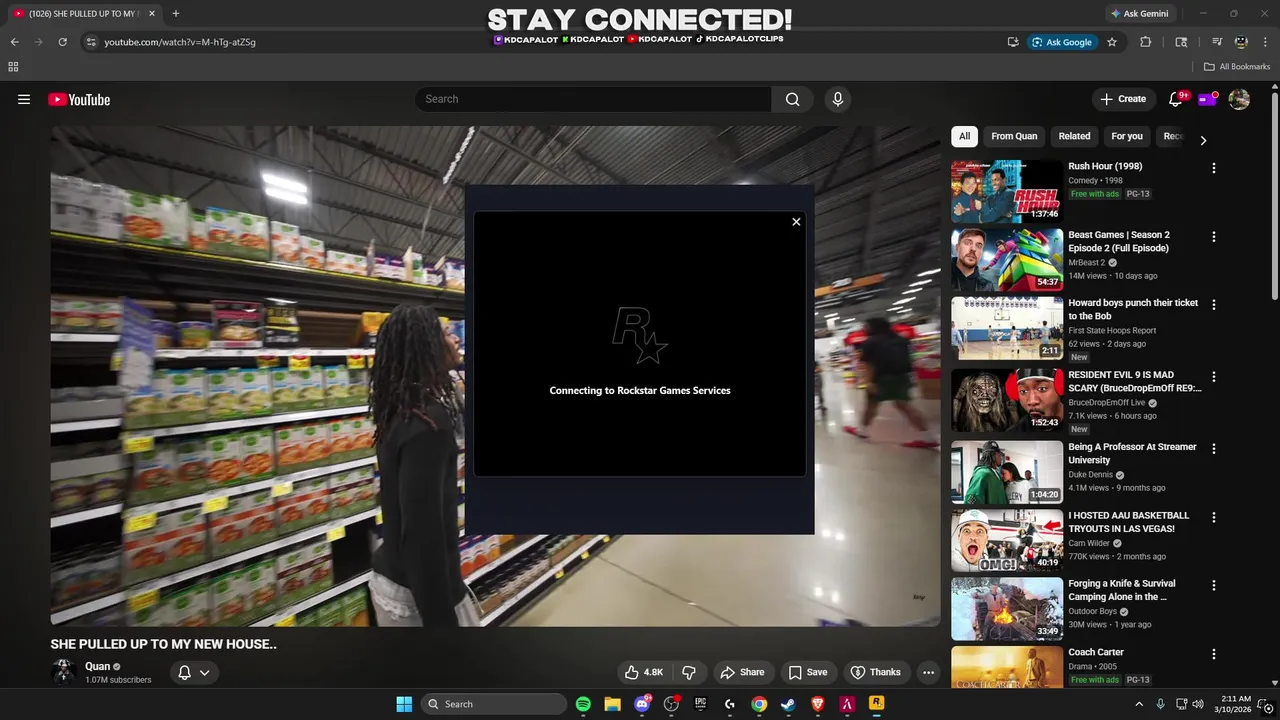The image size is (1280, 720).
Task: Open Steam from the taskbar
Action: click(788, 704)
